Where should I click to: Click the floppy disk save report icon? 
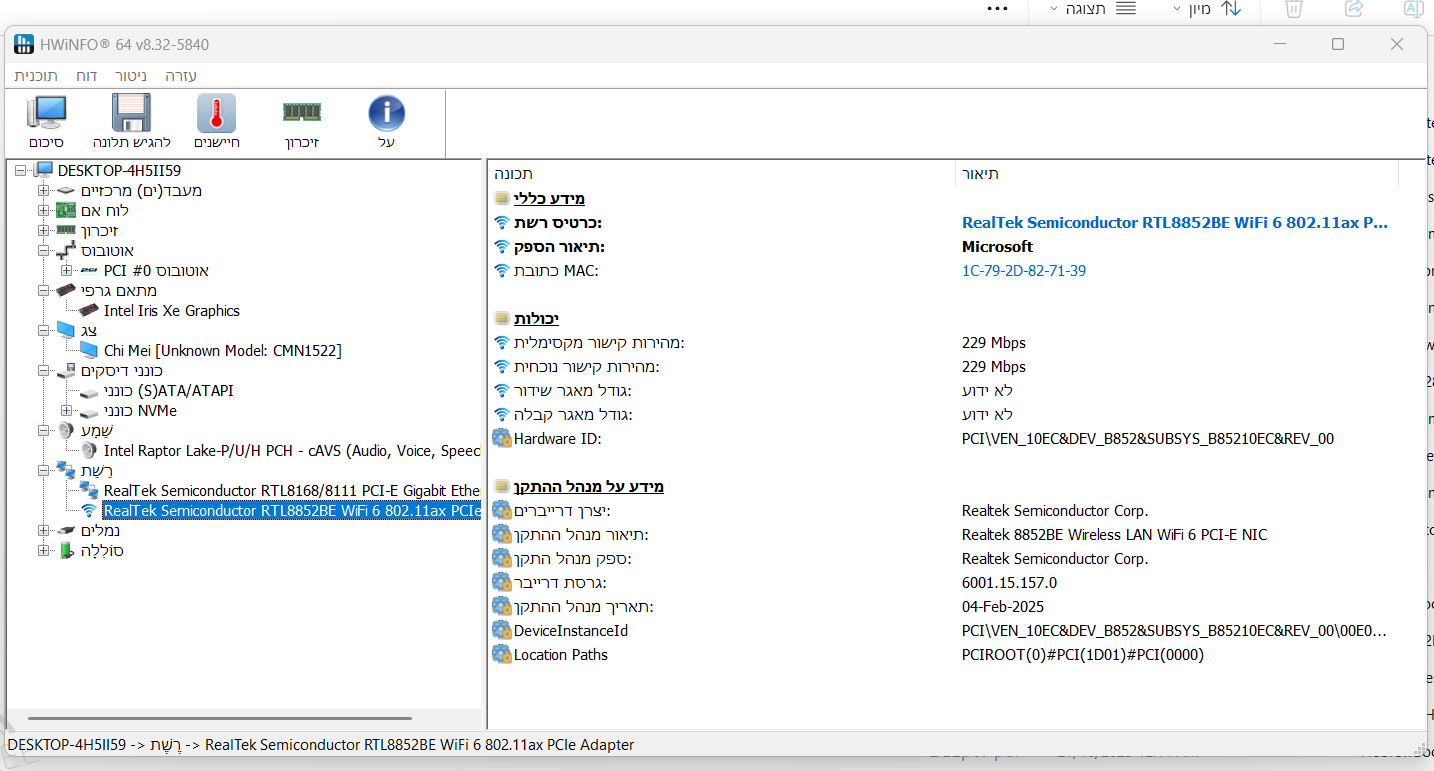pos(131,114)
